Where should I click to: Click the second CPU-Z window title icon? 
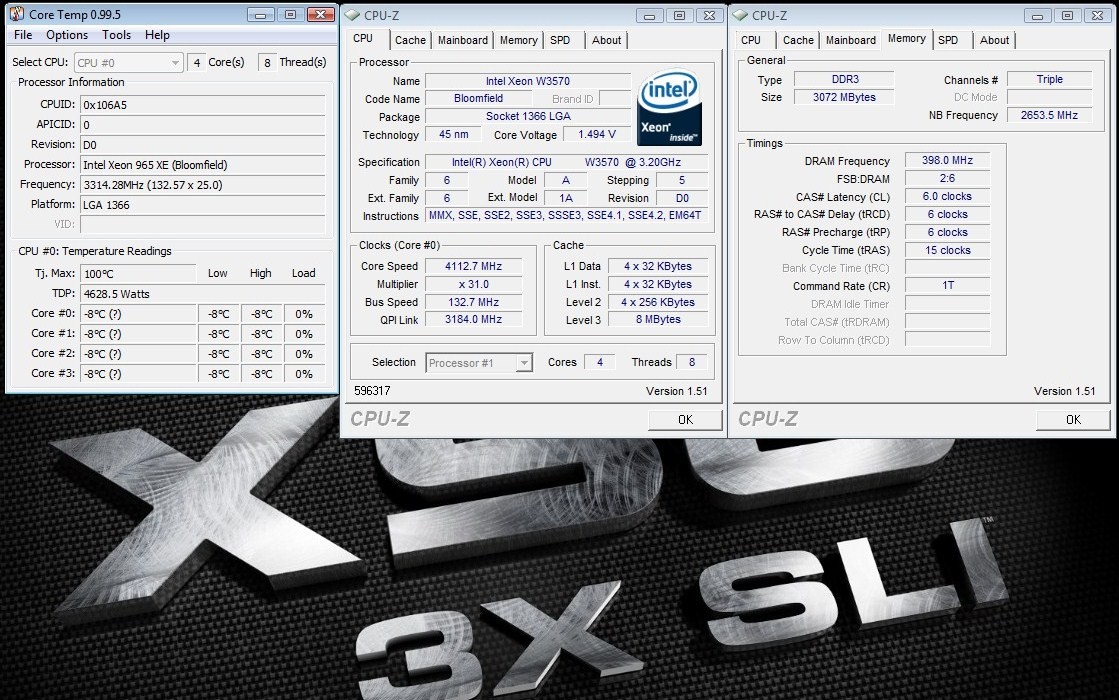(740, 15)
